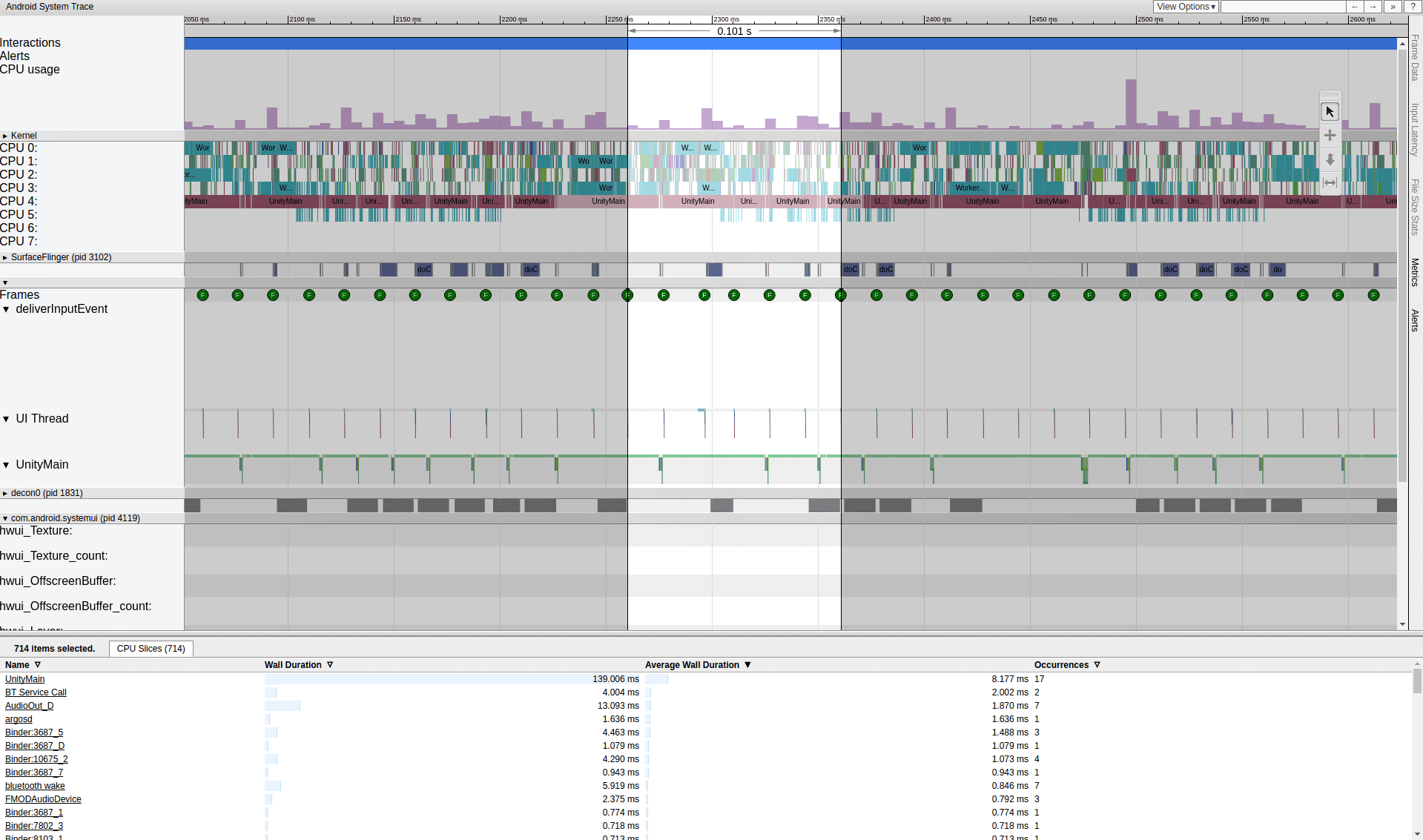Open the help question mark

1413,7
